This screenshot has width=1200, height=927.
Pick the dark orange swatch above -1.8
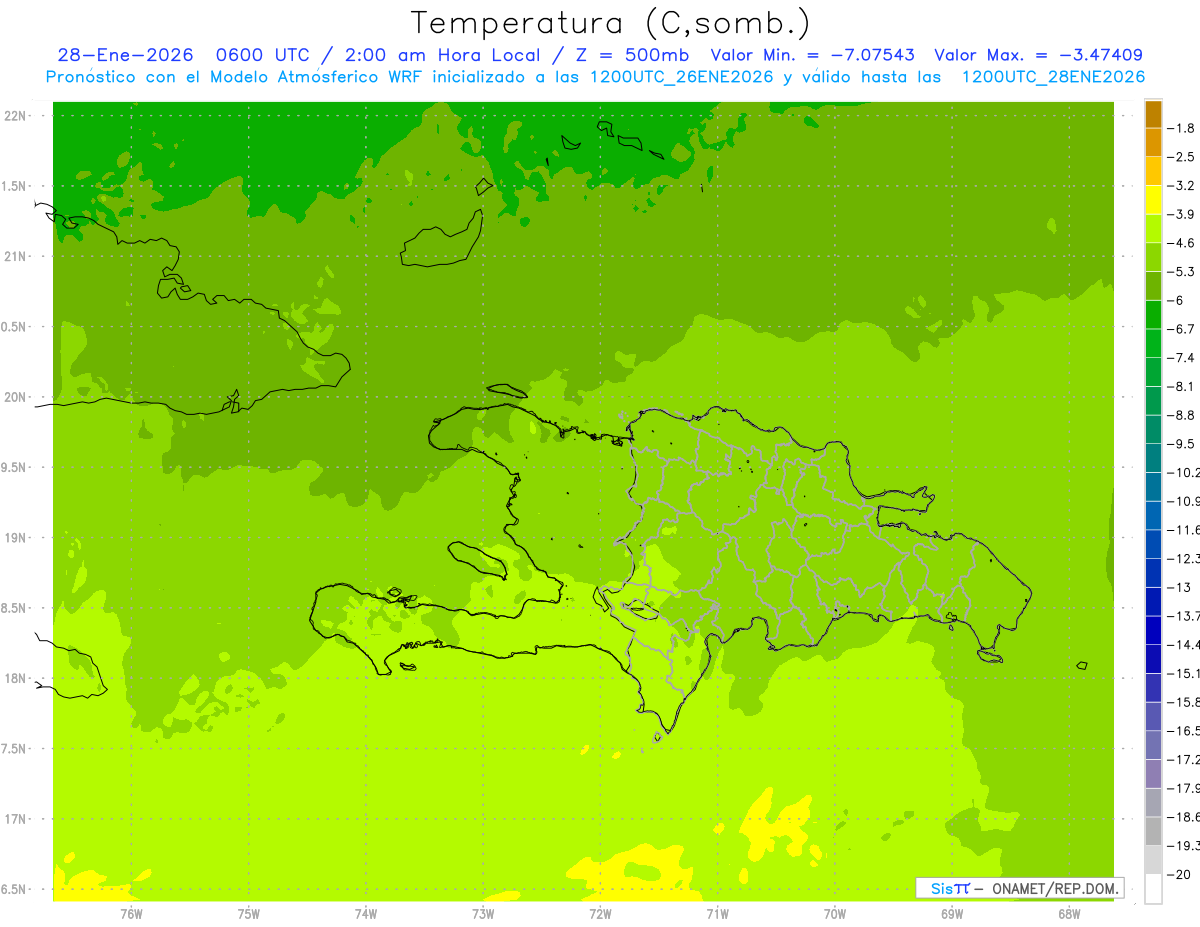pyautogui.click(x=1153, y=114)
